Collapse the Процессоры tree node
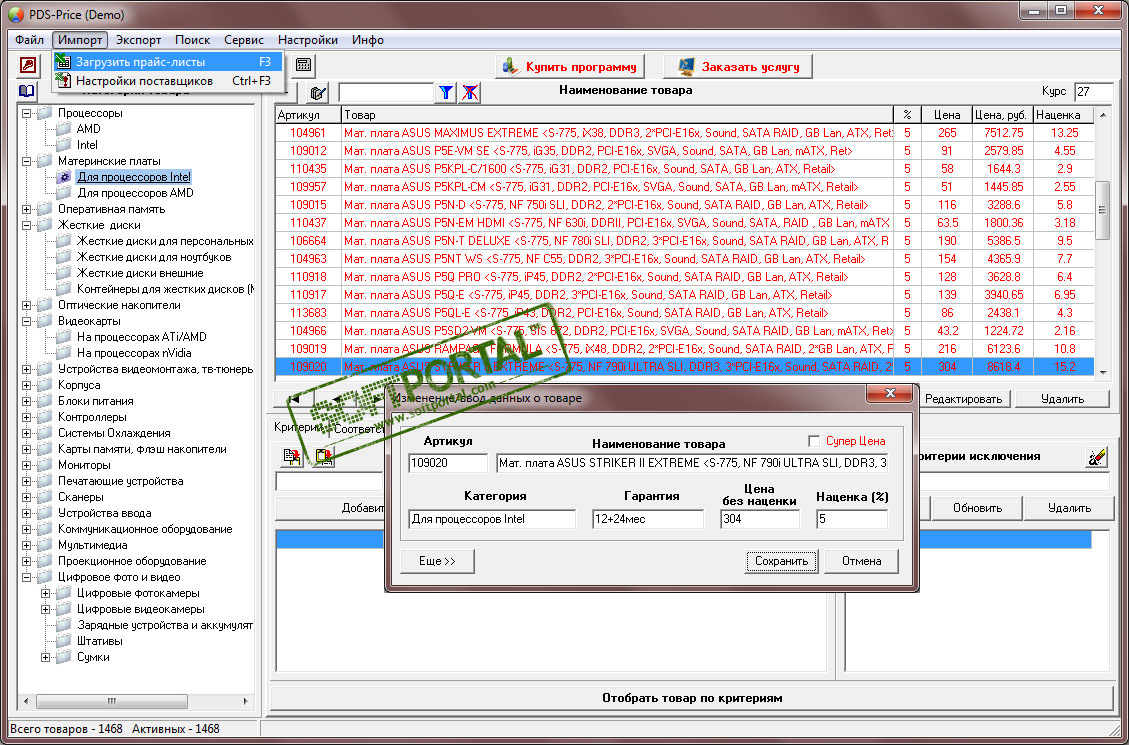The image size is (1129, 745). (27, 113)
